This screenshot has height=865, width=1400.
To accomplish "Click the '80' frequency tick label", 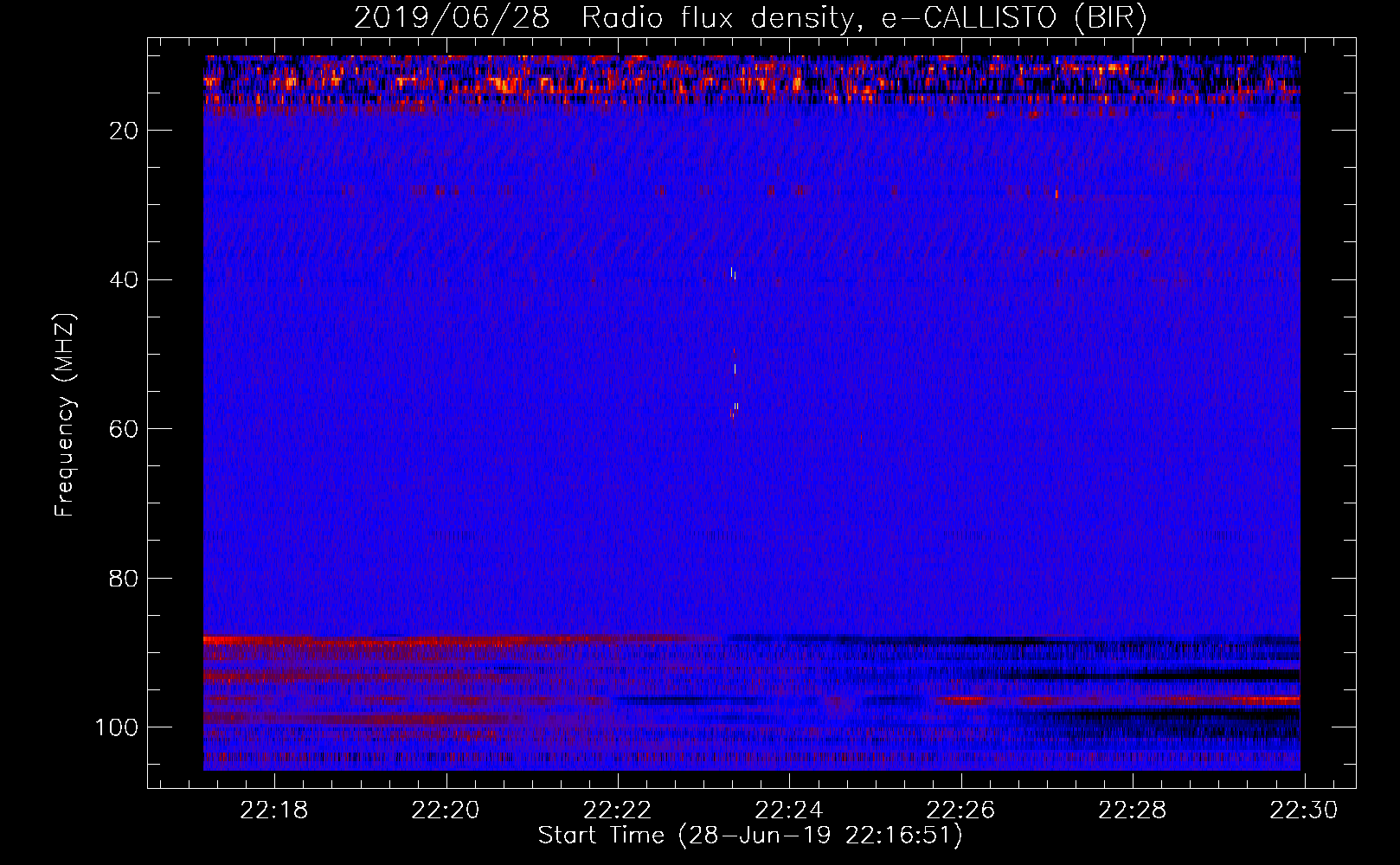I will click(124, 579).
